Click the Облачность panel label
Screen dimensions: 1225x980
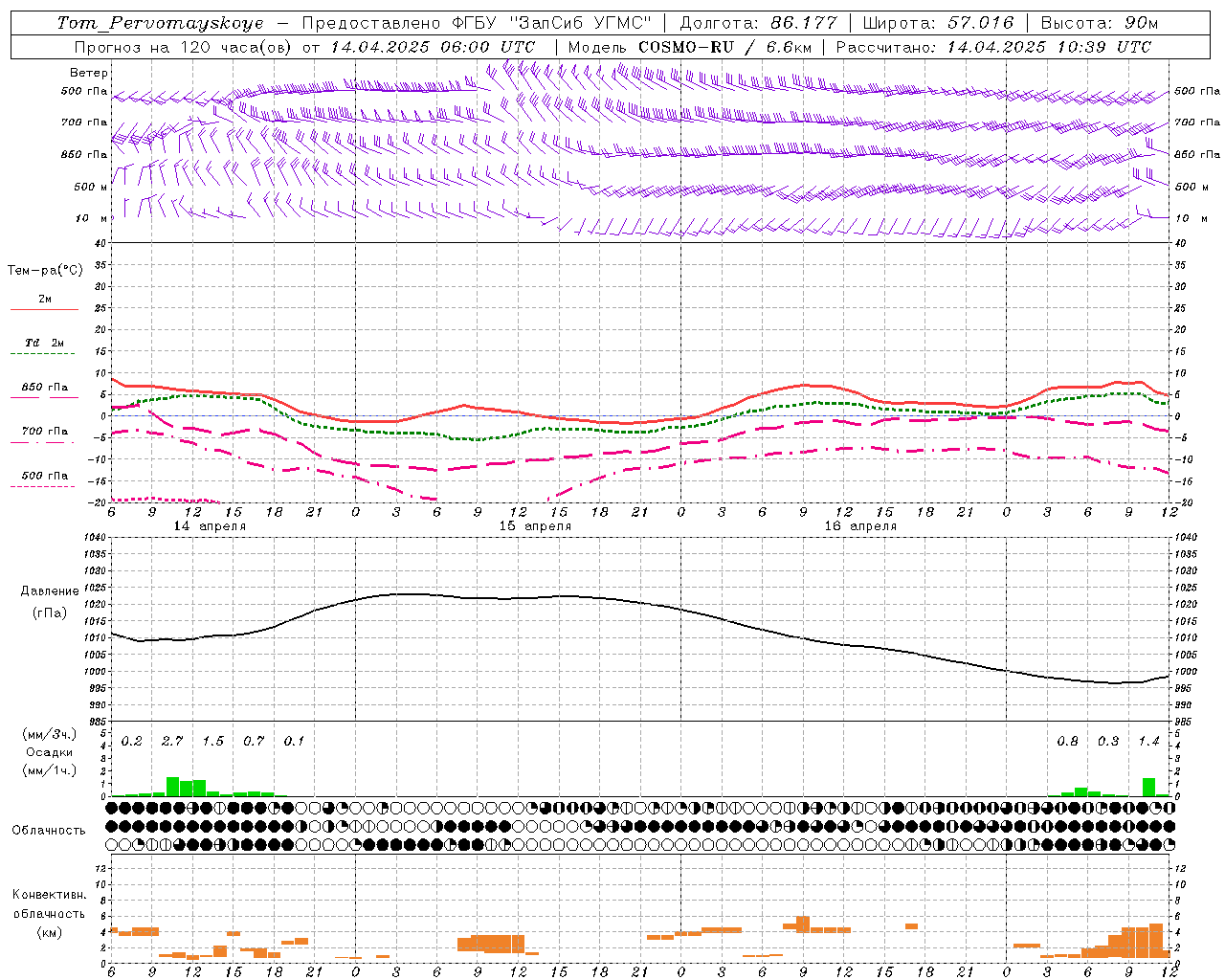tap(49, 831)
